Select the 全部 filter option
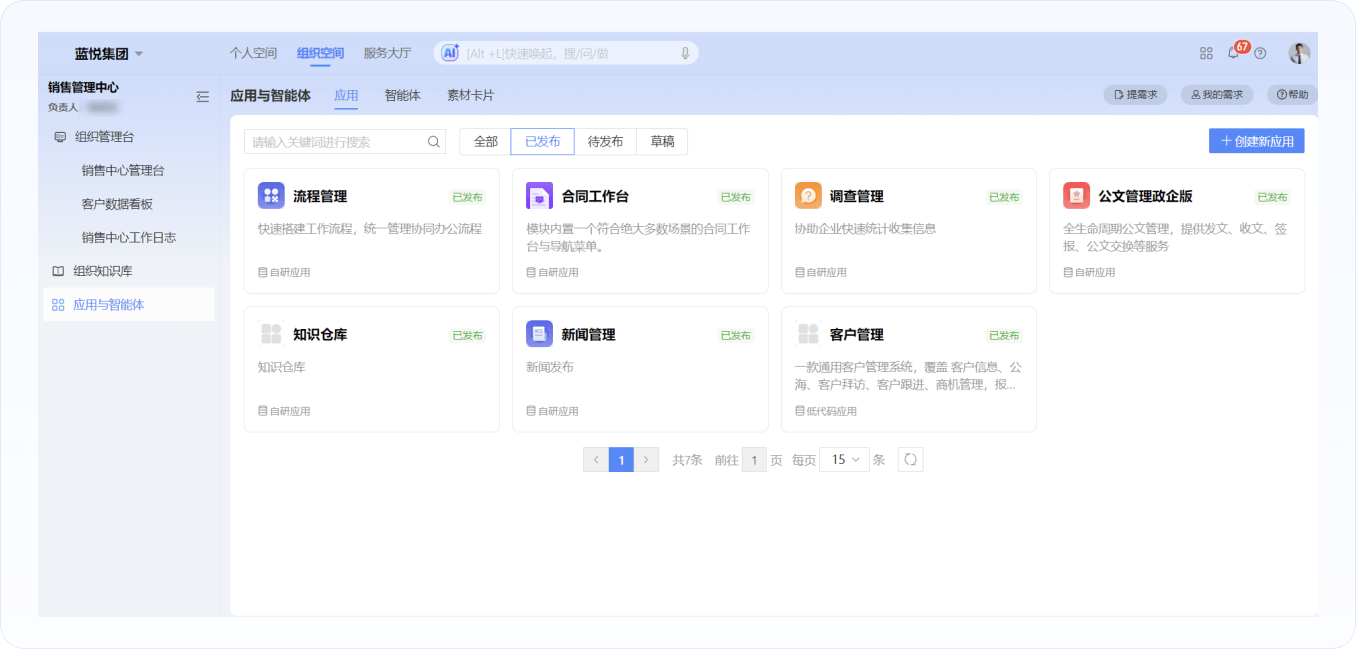Image resolution: width=1356 pixels, height=649 pixels. pos(485,142)
